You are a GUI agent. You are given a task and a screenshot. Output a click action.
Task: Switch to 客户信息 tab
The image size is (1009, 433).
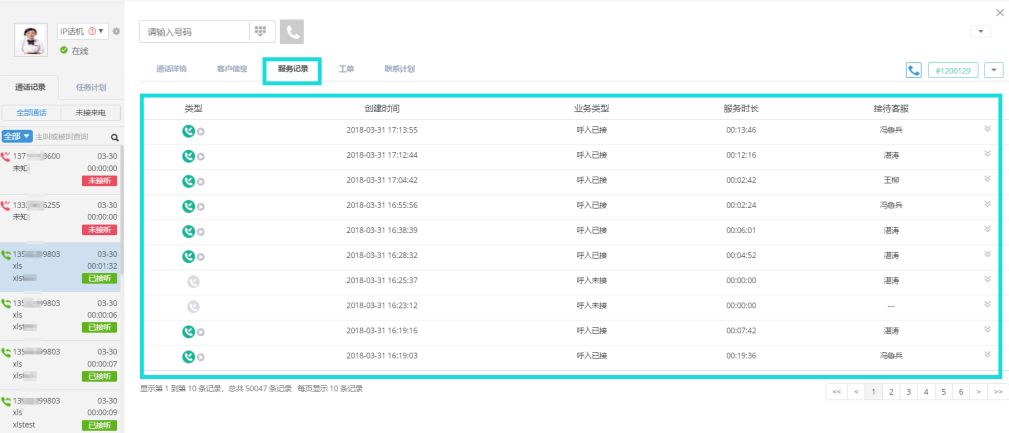click(x=232, y=69)
